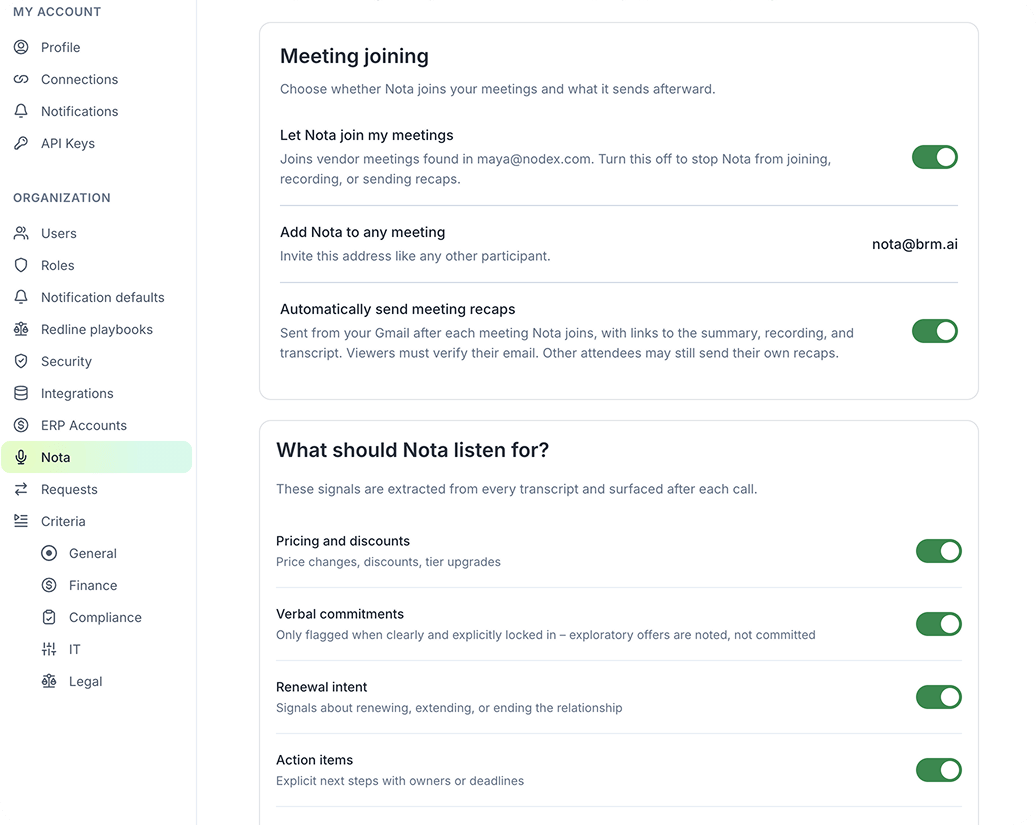Select the Finance criteria label
The height and width of the screenshot is (825, 1036).
(93, 585)
